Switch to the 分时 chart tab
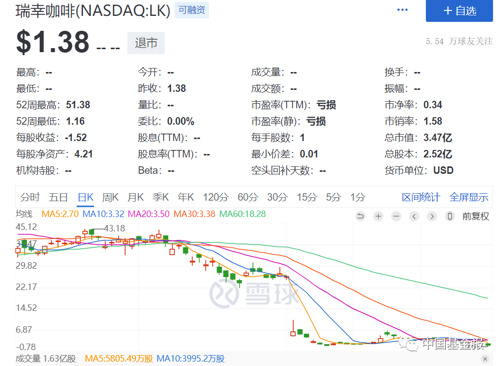This screenshot has height=366, width=500. pos(30,197)
